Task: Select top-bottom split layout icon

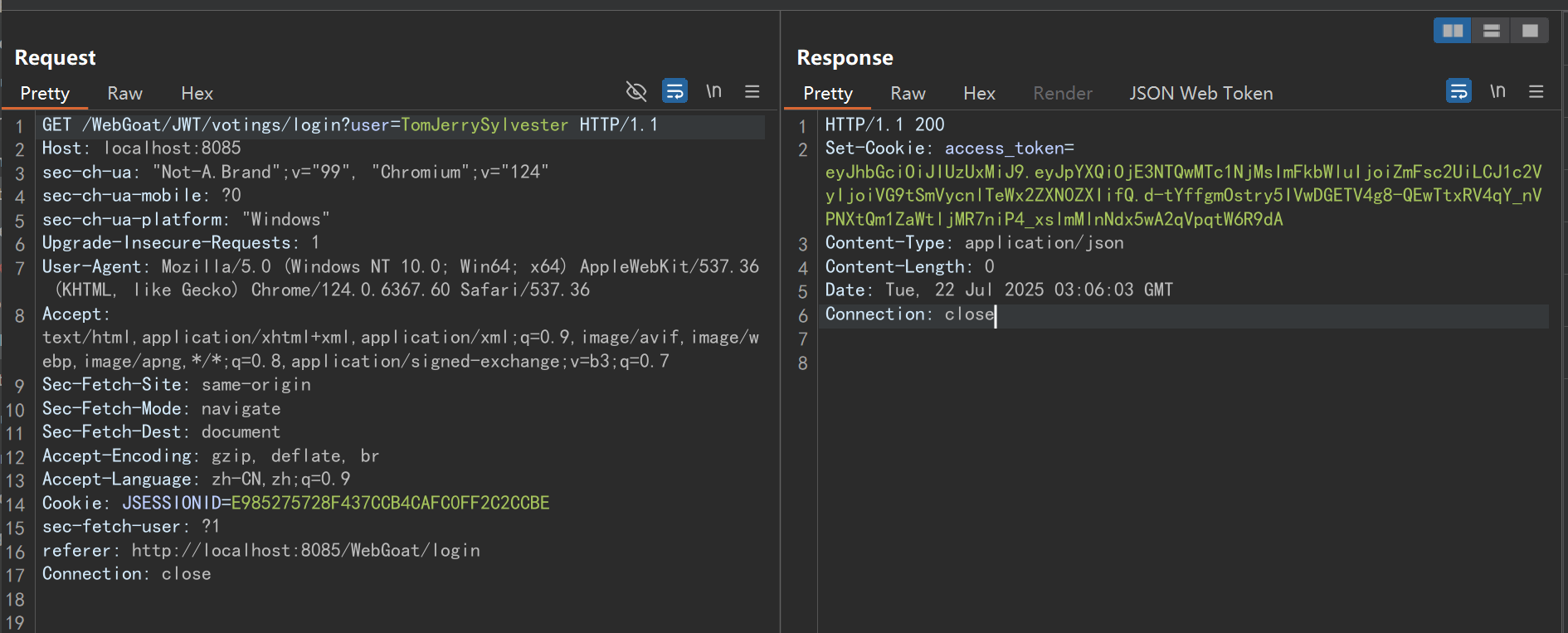Action: (1492, 31)
